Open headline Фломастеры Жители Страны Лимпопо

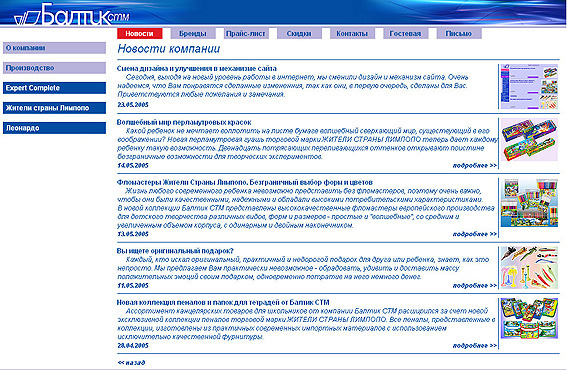click(245, 182)
